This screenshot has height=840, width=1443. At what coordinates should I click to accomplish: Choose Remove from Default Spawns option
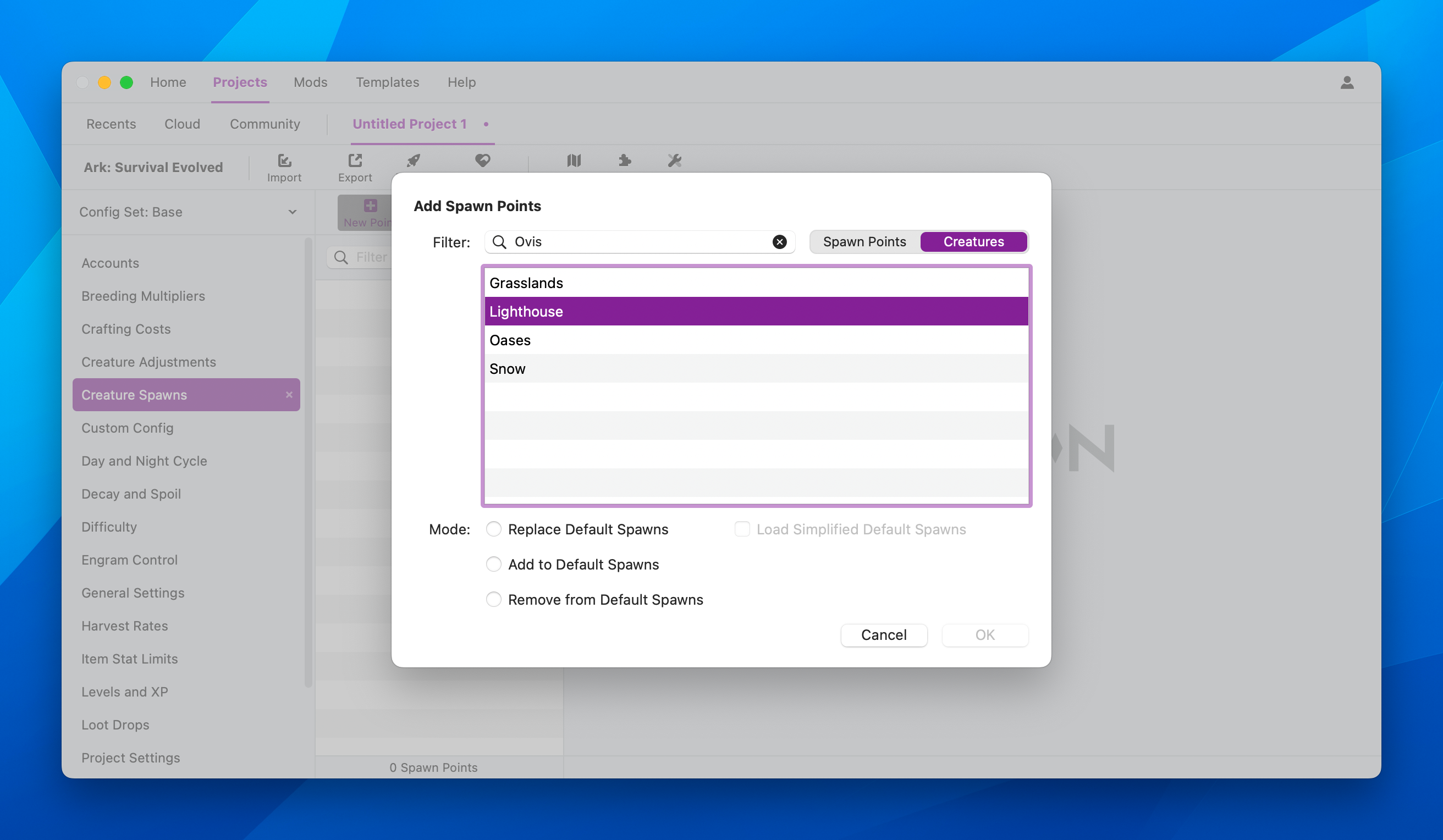coord(494,600)
